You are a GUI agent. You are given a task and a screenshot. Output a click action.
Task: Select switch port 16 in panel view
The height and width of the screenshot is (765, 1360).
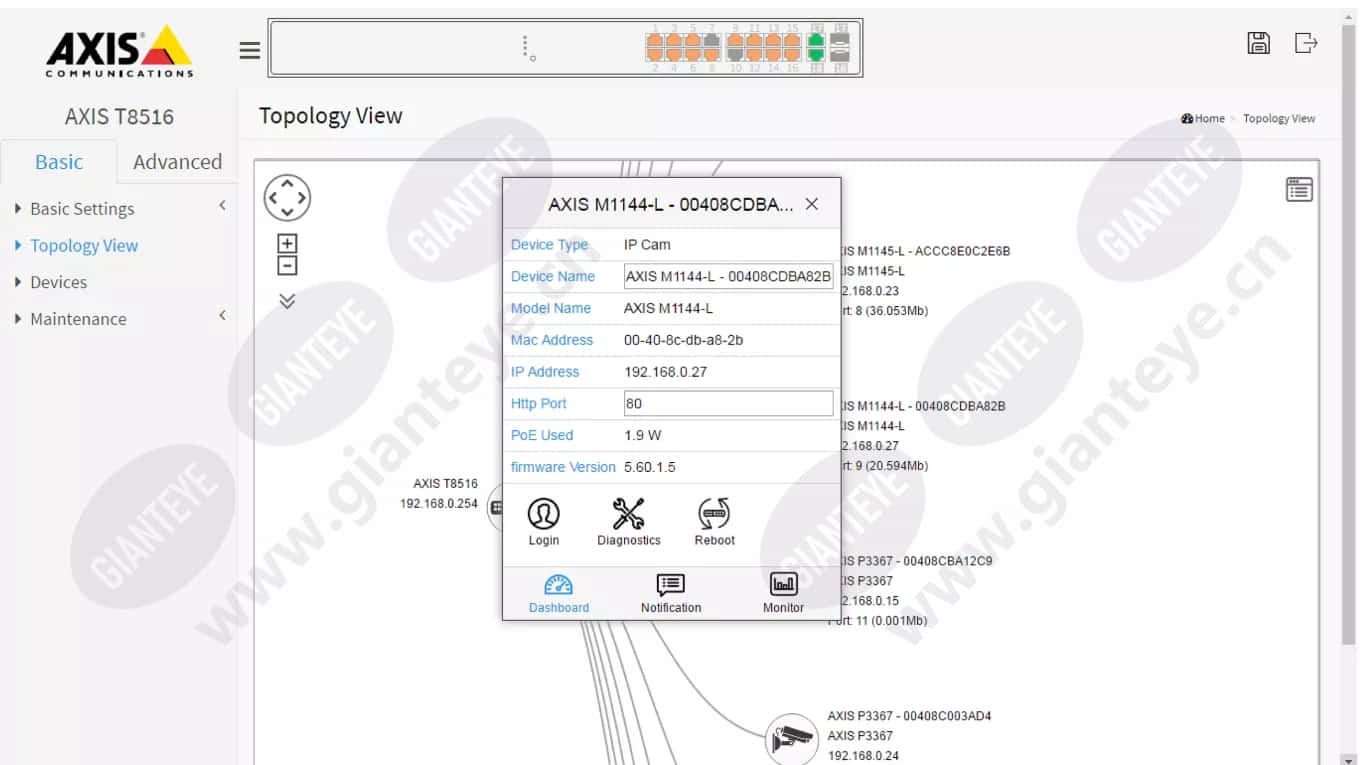[792, 55]
